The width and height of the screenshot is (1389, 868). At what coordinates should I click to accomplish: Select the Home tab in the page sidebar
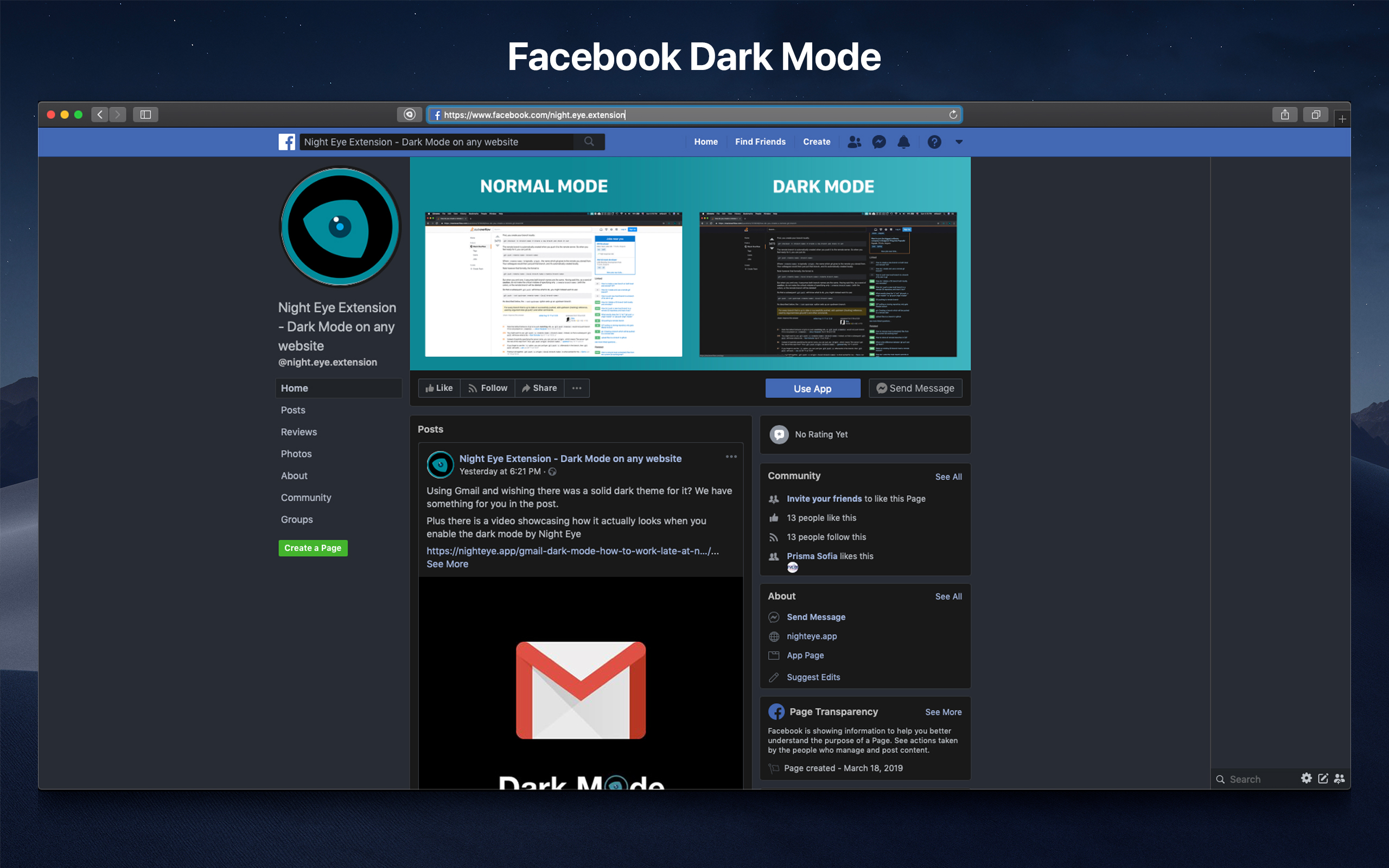pyautogui.click(x=339, y=388)
